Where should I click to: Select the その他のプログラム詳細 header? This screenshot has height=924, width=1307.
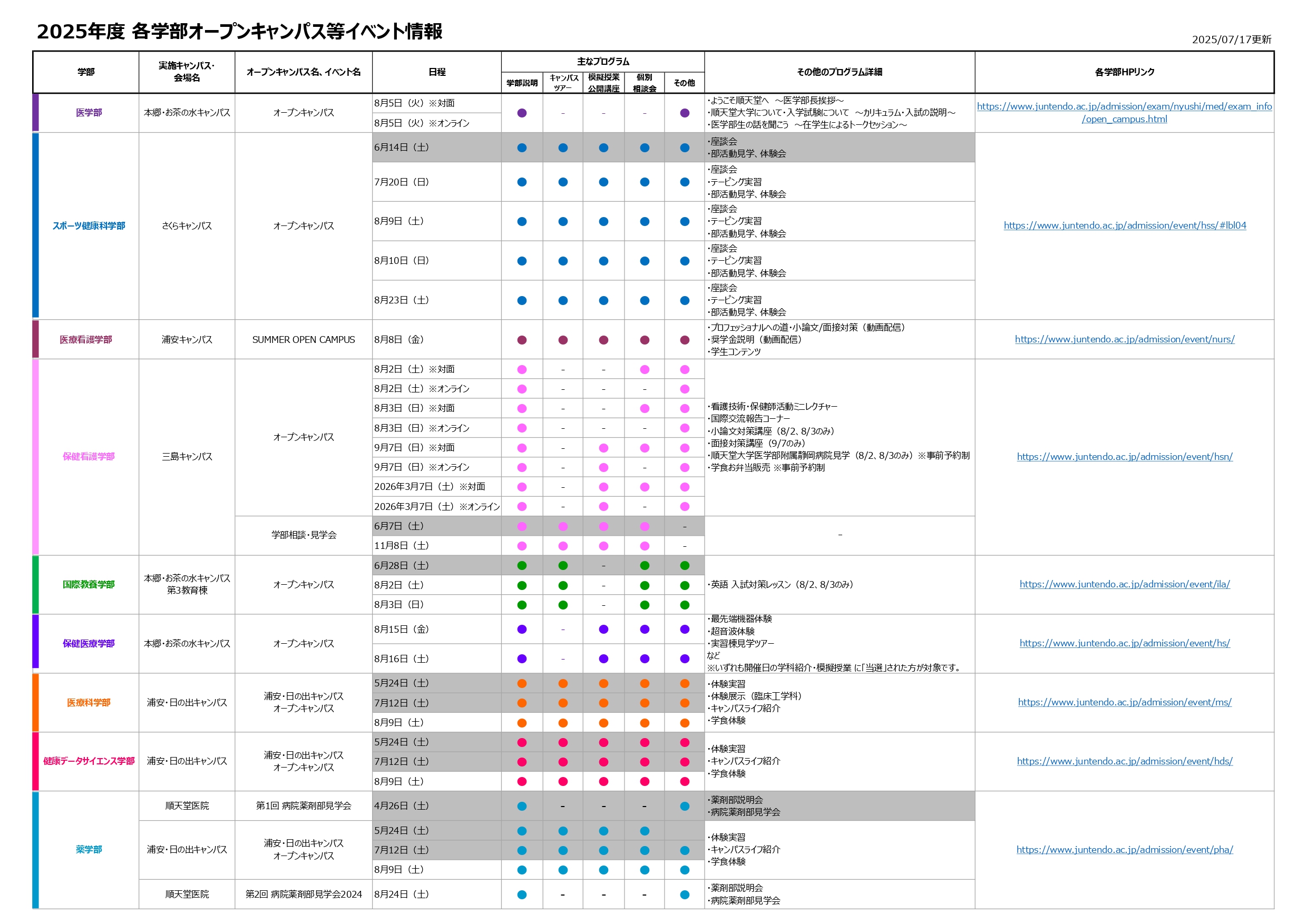coord(840,72)
